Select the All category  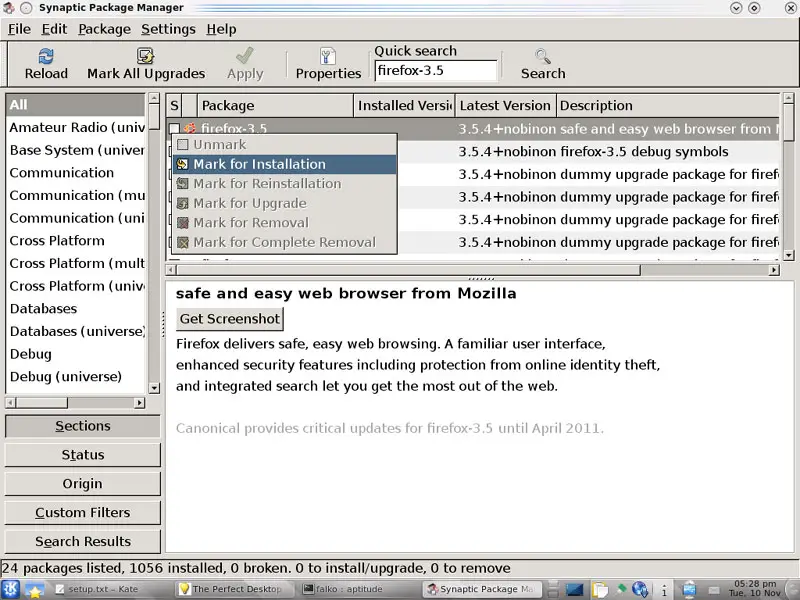[x=76, y=105]
